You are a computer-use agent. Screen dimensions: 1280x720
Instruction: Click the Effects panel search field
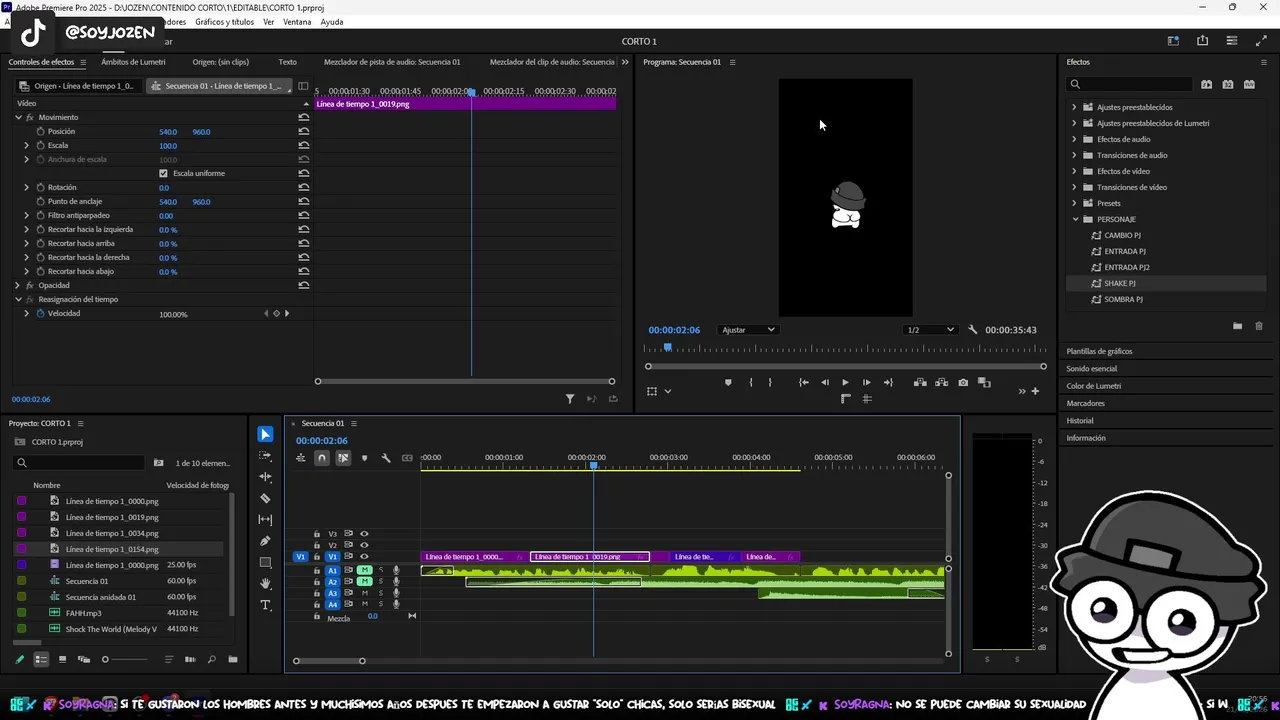[1130, 84]
